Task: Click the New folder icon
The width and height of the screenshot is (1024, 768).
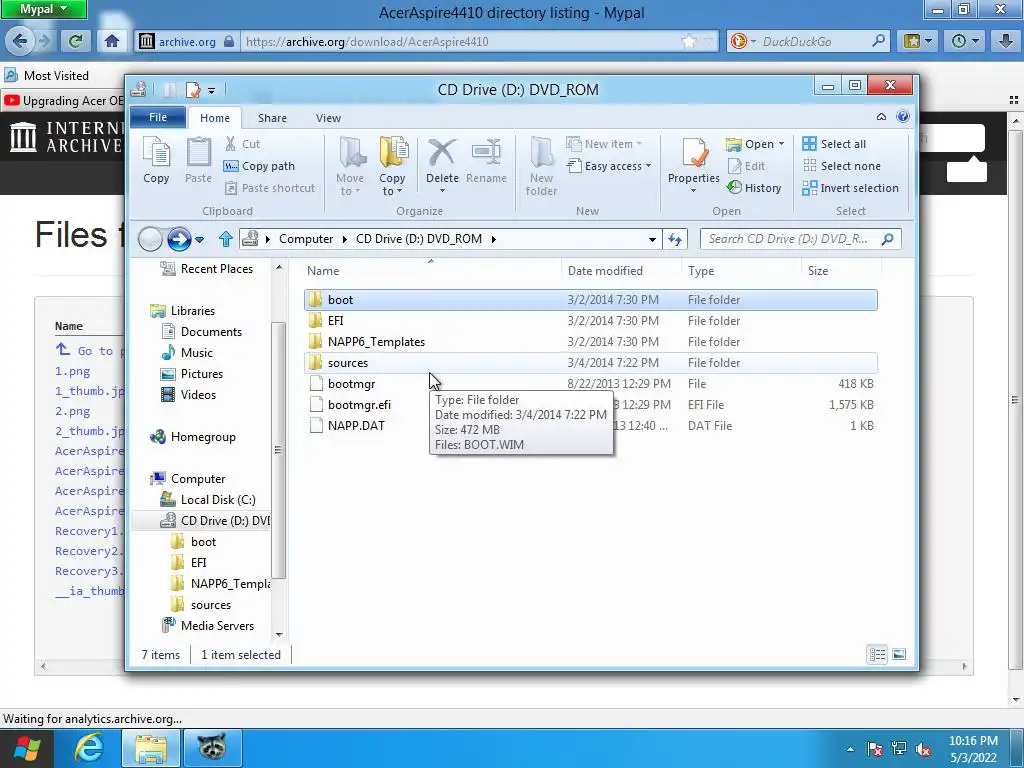Action: click(541, 167)
